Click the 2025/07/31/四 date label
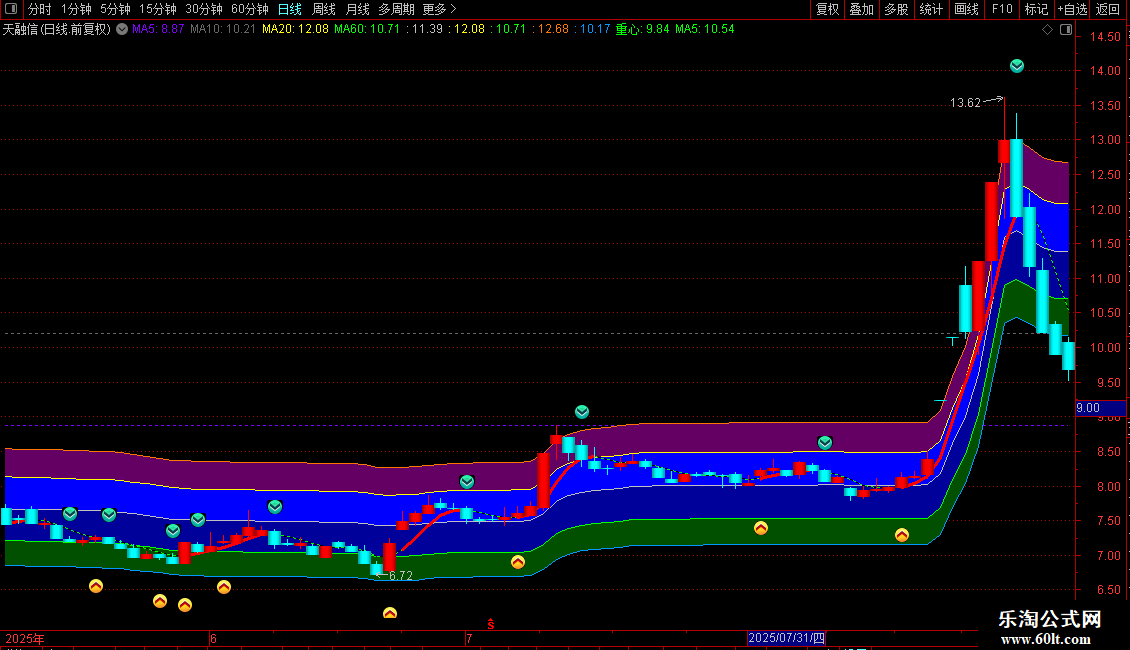 tap(786, 638)
